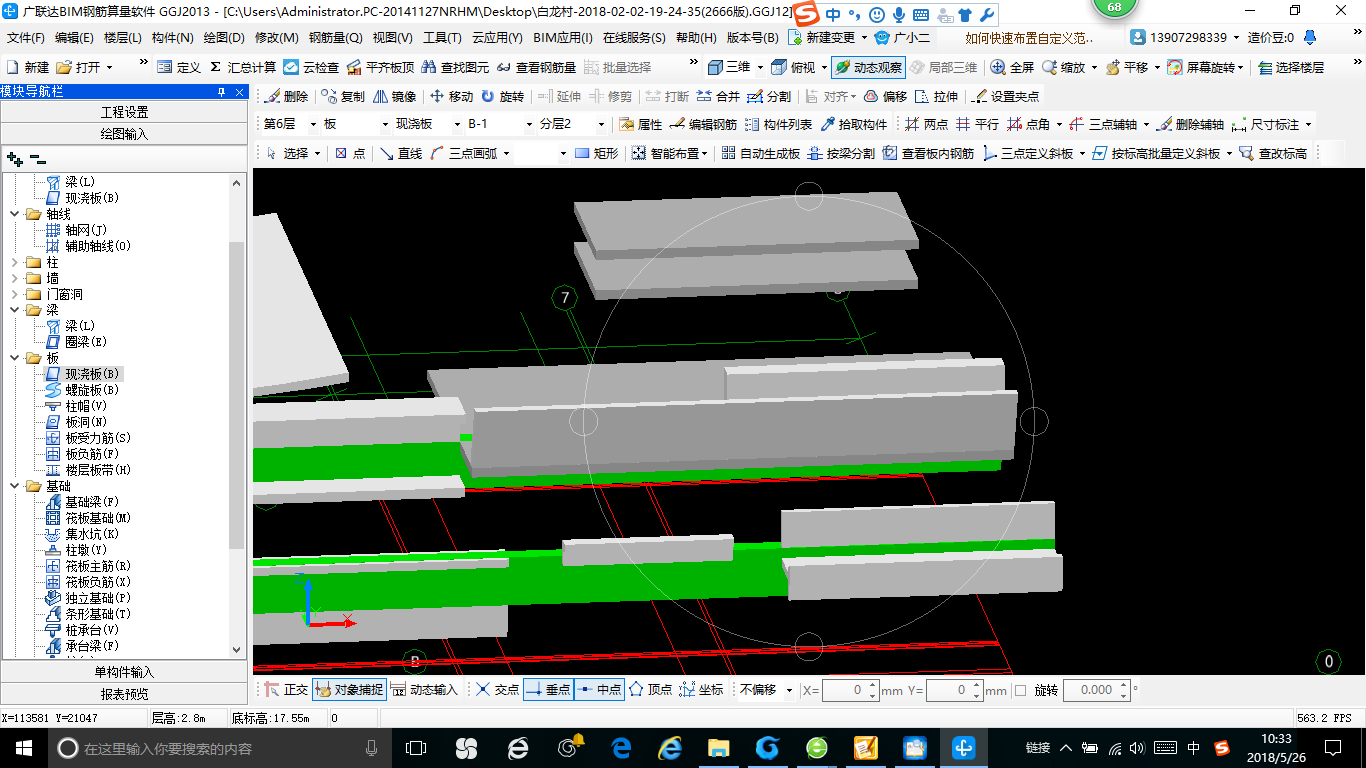Toggle 对象捕捉 object snap
Viewport: 1366px width, 768px height.
click(x=349, y=689)
